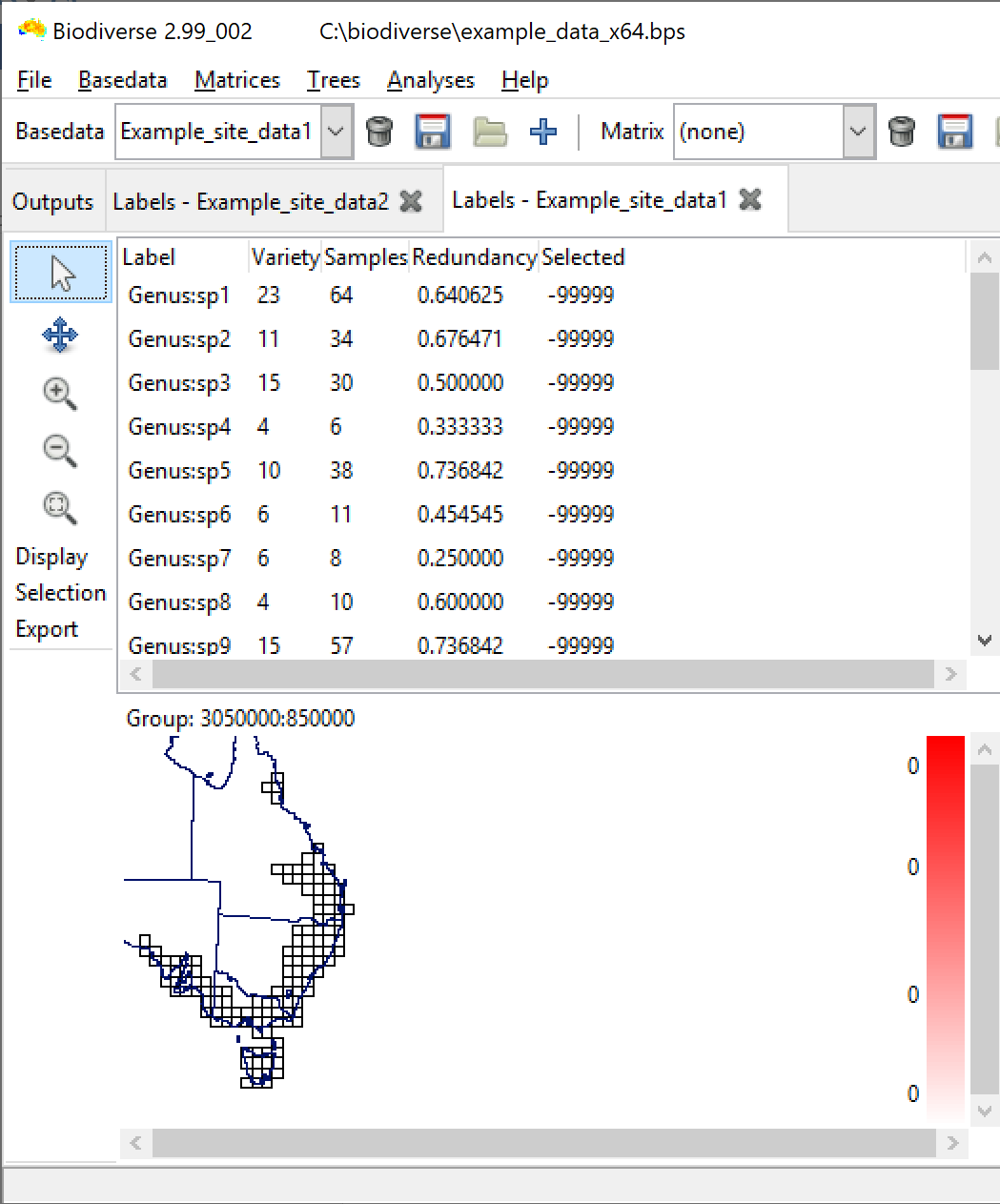The height and width of the screenshot is (1204, 1000).
Task: Open the Analyses menu
Action: (431, 80)
